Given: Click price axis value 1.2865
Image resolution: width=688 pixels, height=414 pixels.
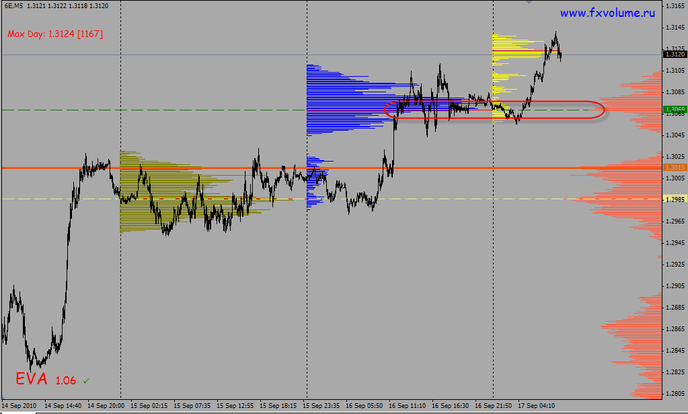Looking at the screenshot, I should tap(675, 329).
